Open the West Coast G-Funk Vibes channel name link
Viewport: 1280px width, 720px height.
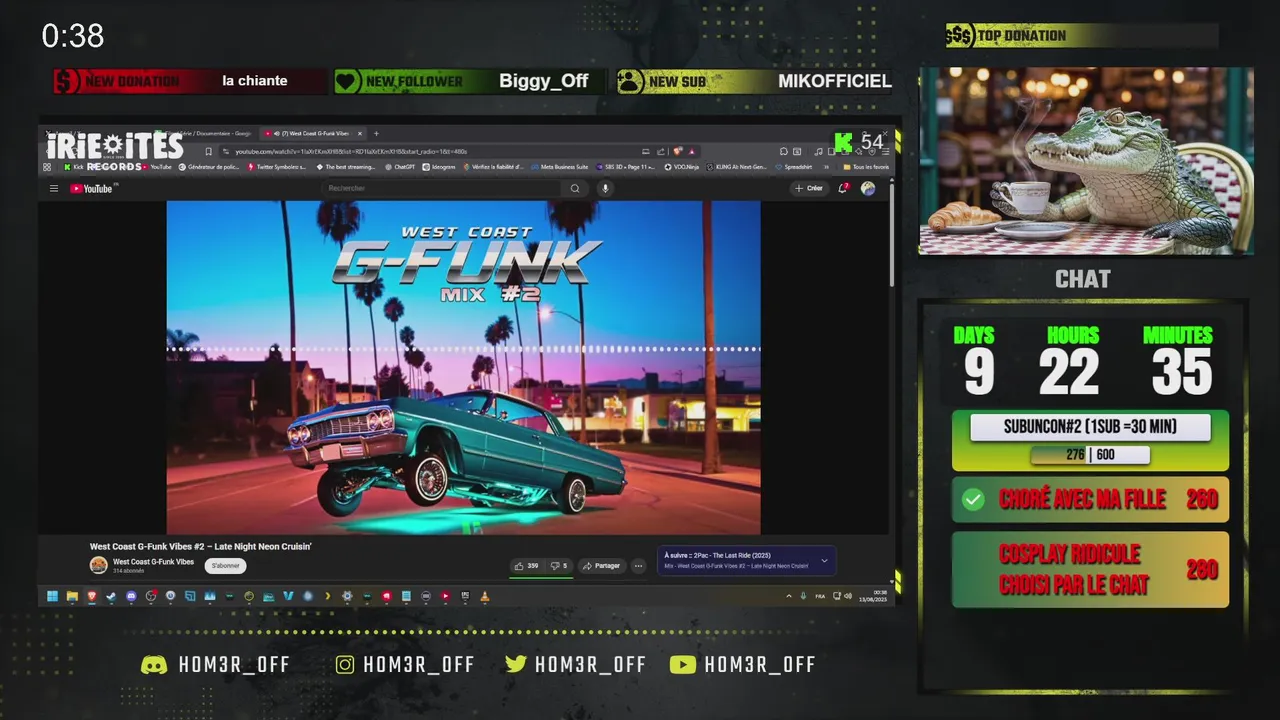(153, 562)
